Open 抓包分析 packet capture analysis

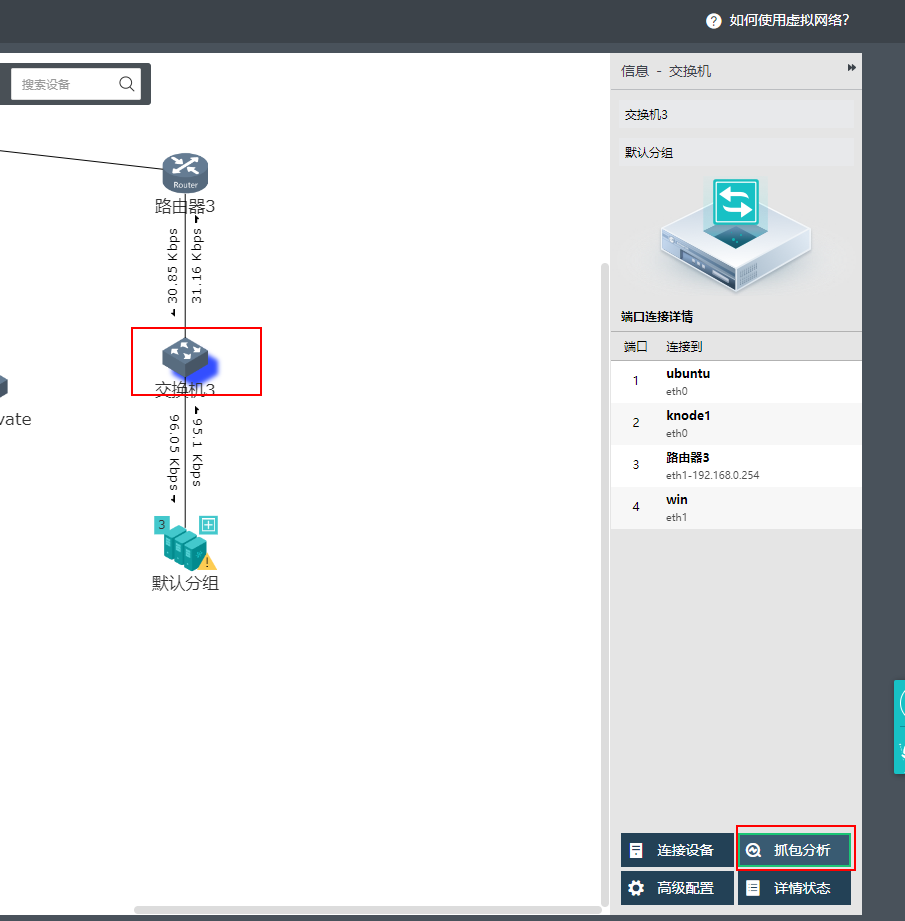point(795,850)
